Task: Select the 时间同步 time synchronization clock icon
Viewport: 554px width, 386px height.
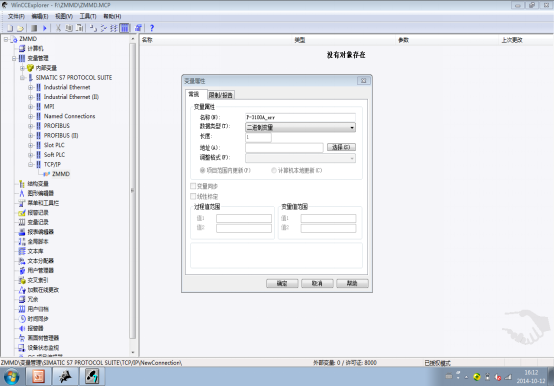Action: click(22, 319)
